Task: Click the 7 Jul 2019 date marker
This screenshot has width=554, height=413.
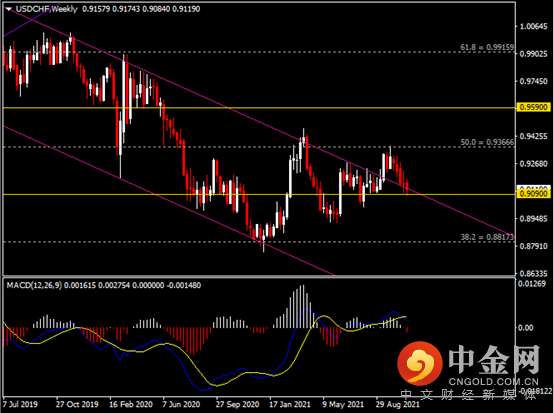Action: click(20, 404)
